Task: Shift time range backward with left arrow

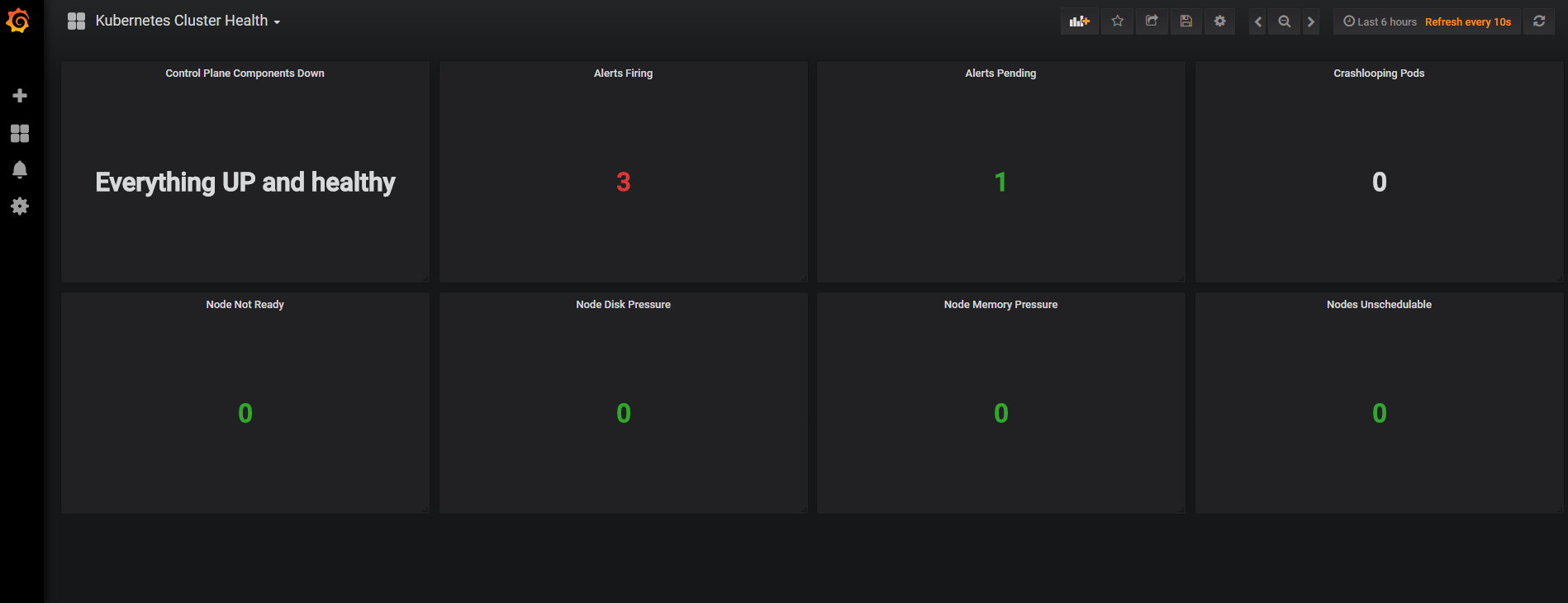Action: (x=1258, y=21)
